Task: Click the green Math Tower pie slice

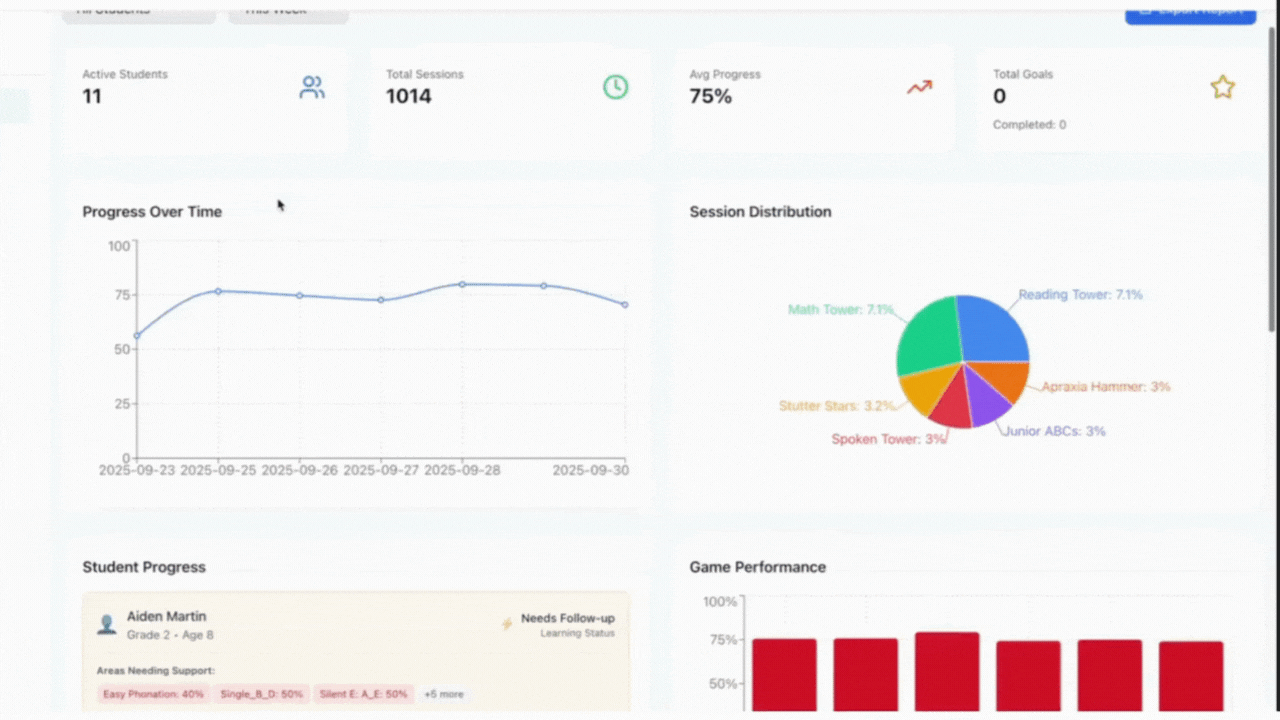Action: (x=929, y=335)
